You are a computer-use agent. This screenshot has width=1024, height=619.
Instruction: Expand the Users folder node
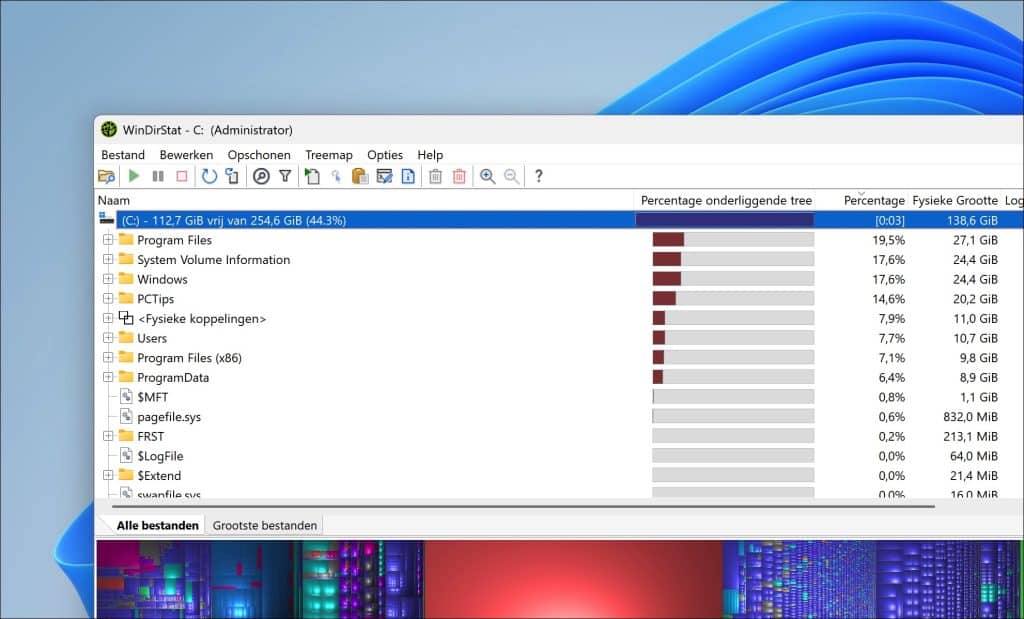pyautogui.click(x=108, y=338)
